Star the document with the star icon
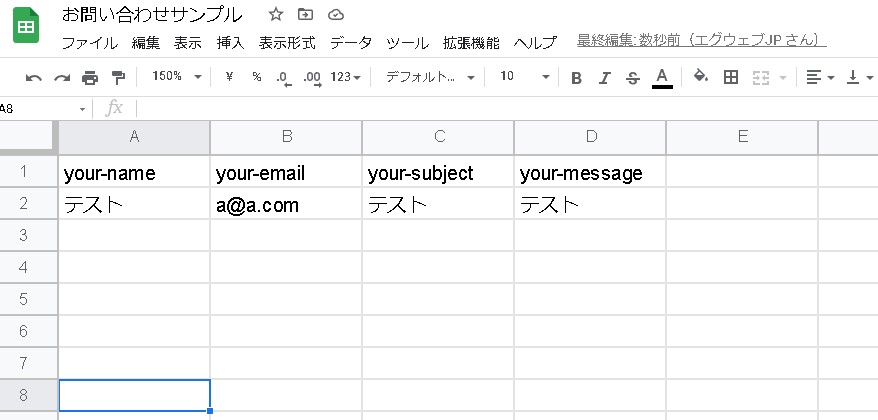This screenshot has height=420, width=878. click(276, 14)
